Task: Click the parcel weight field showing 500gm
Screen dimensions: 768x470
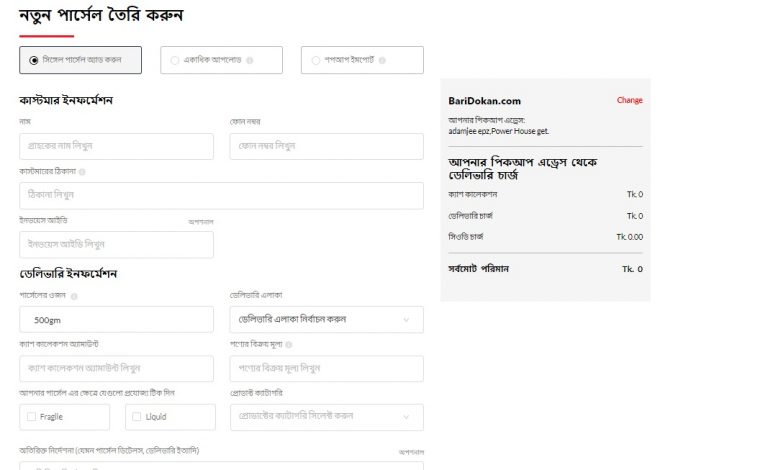Action: [x=116, y=319]
